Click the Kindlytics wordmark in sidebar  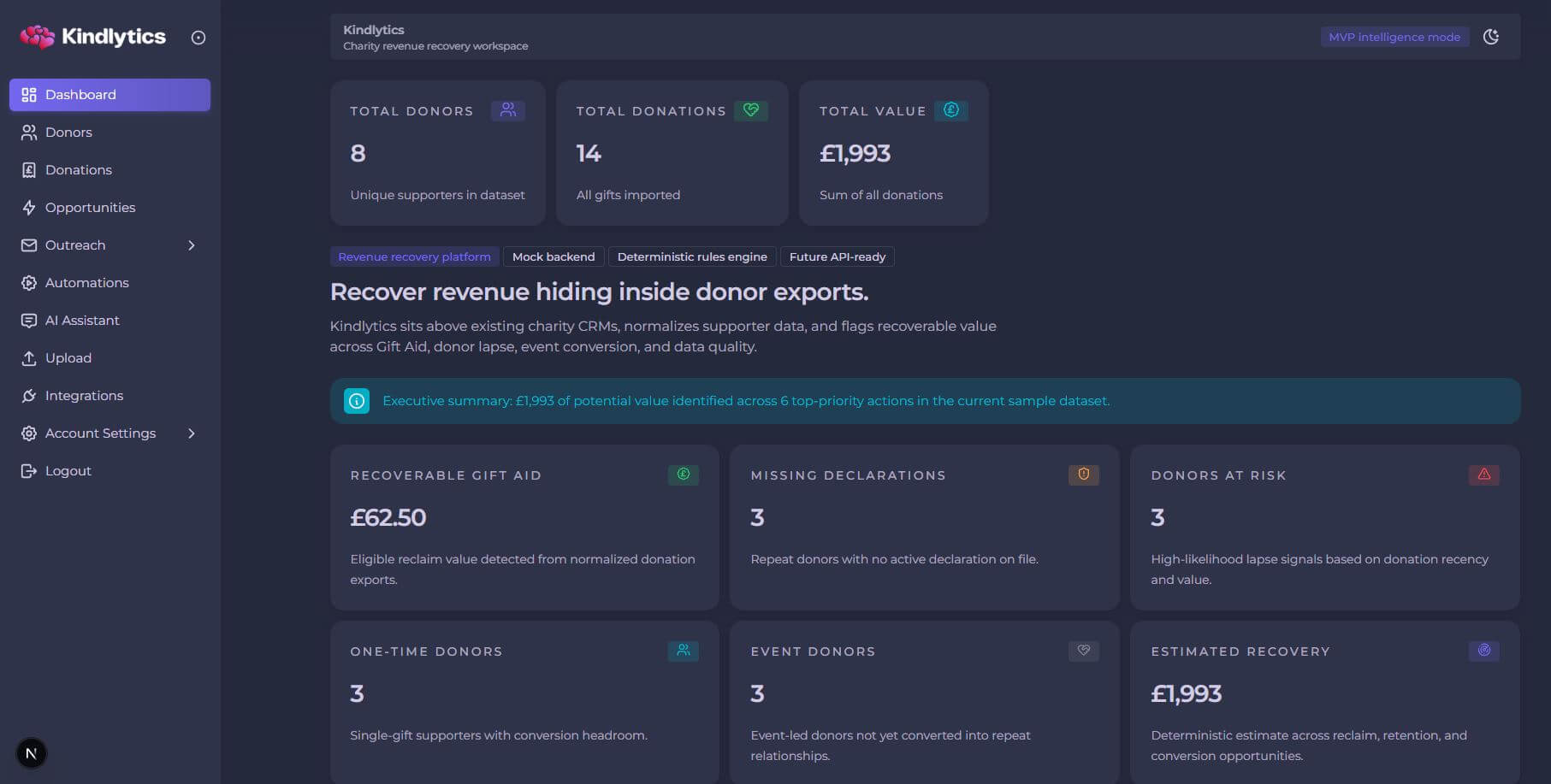point(114,37)
